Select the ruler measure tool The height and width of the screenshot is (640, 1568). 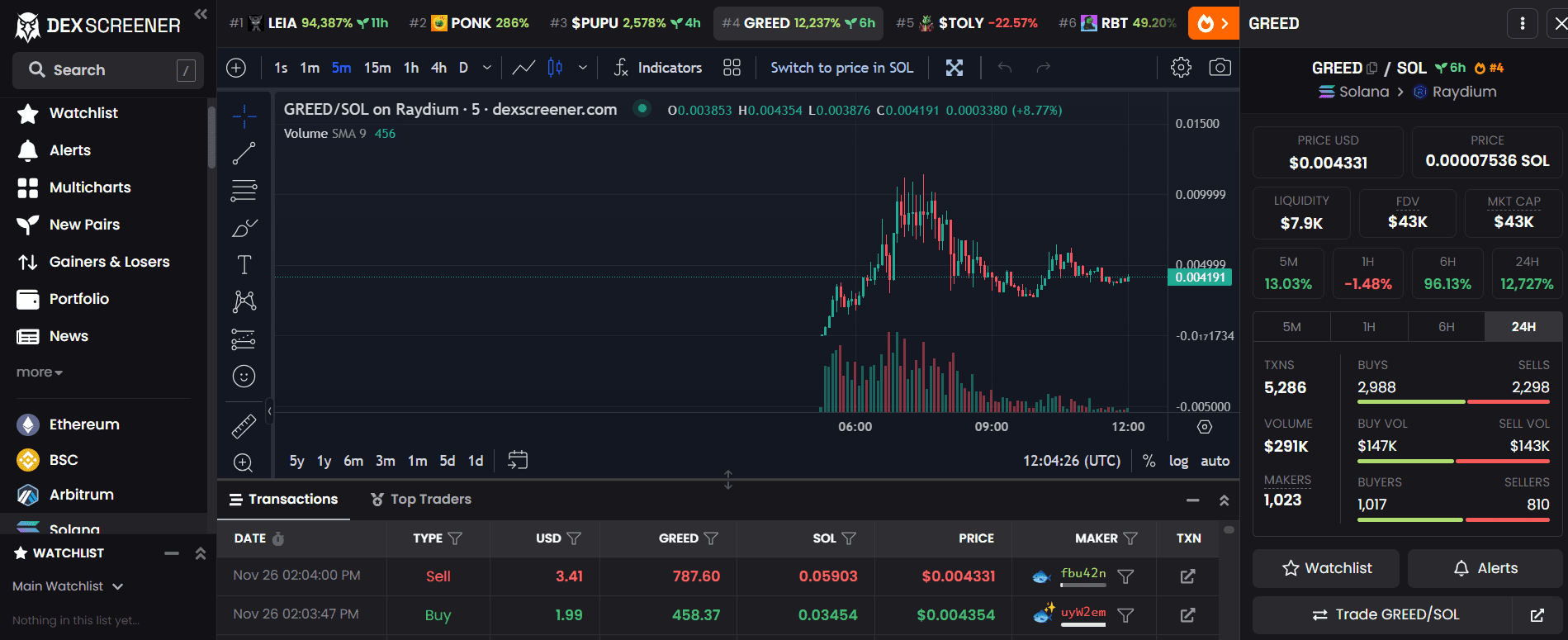[244, 426]
